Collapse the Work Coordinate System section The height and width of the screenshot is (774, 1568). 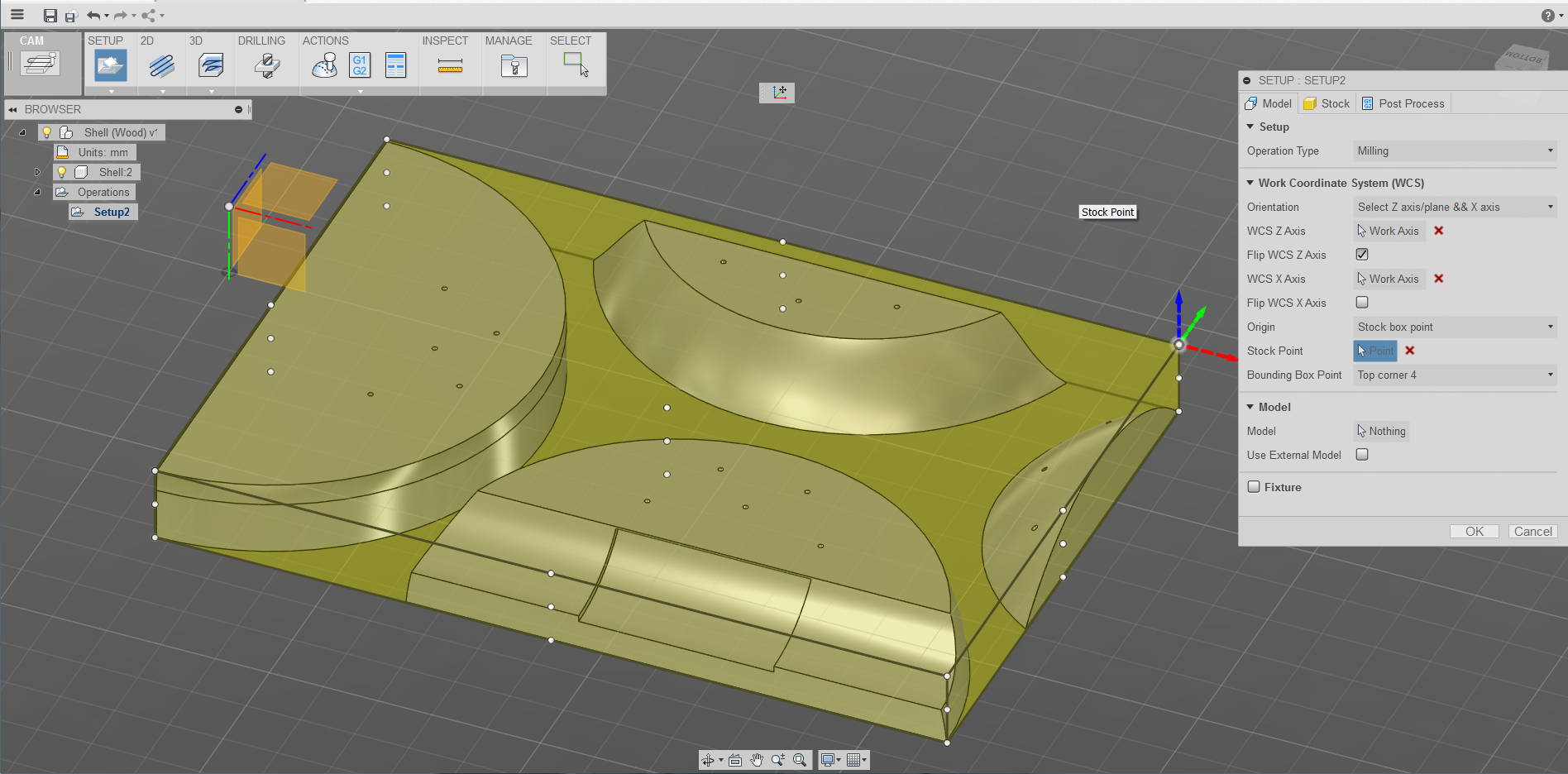point(1250,183)
